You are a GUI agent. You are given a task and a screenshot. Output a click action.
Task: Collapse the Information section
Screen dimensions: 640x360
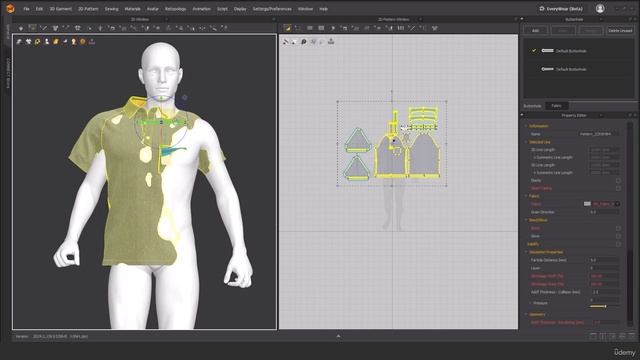click(x=526, y=126)
